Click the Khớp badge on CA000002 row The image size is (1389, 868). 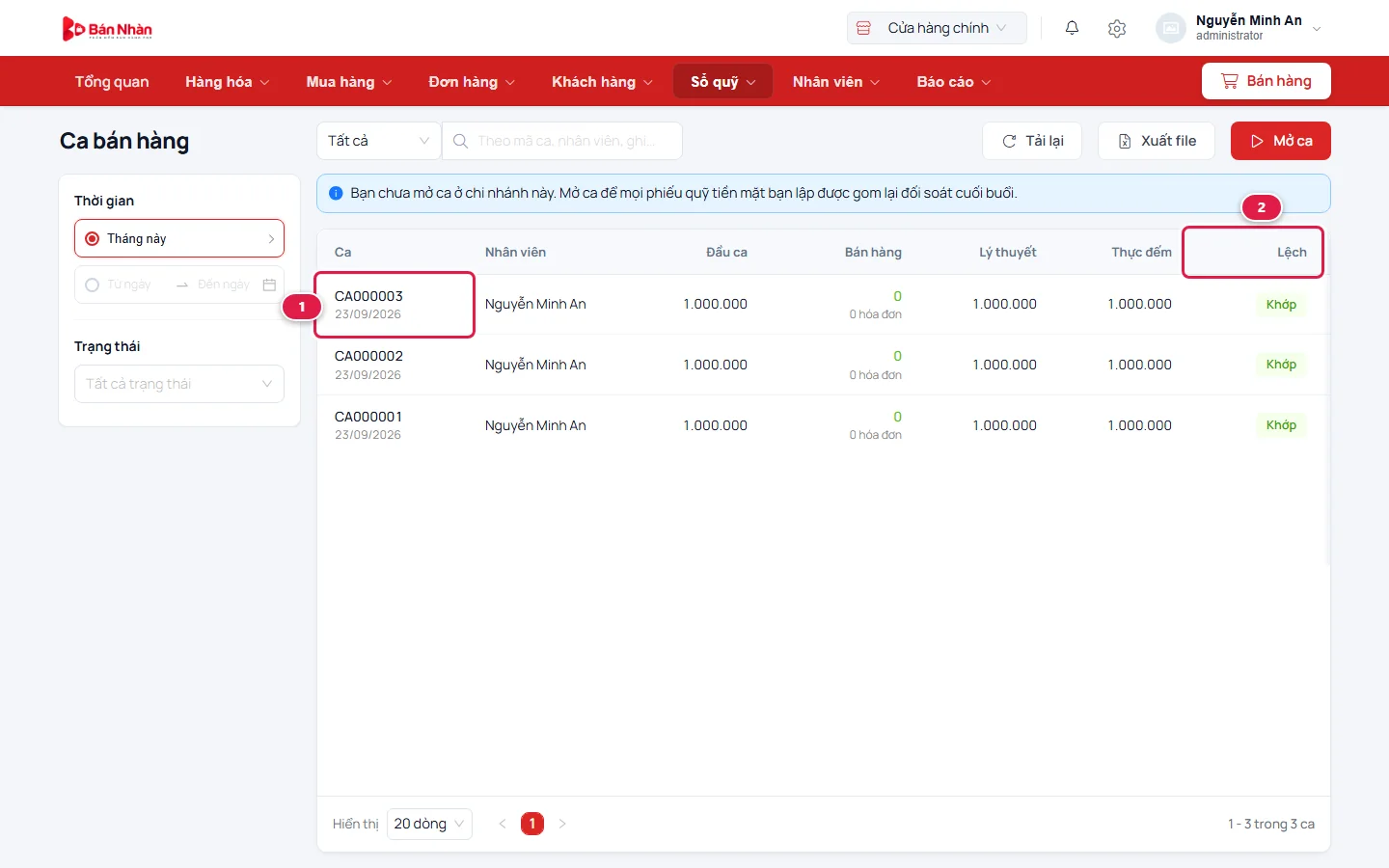coord(1281,365)
